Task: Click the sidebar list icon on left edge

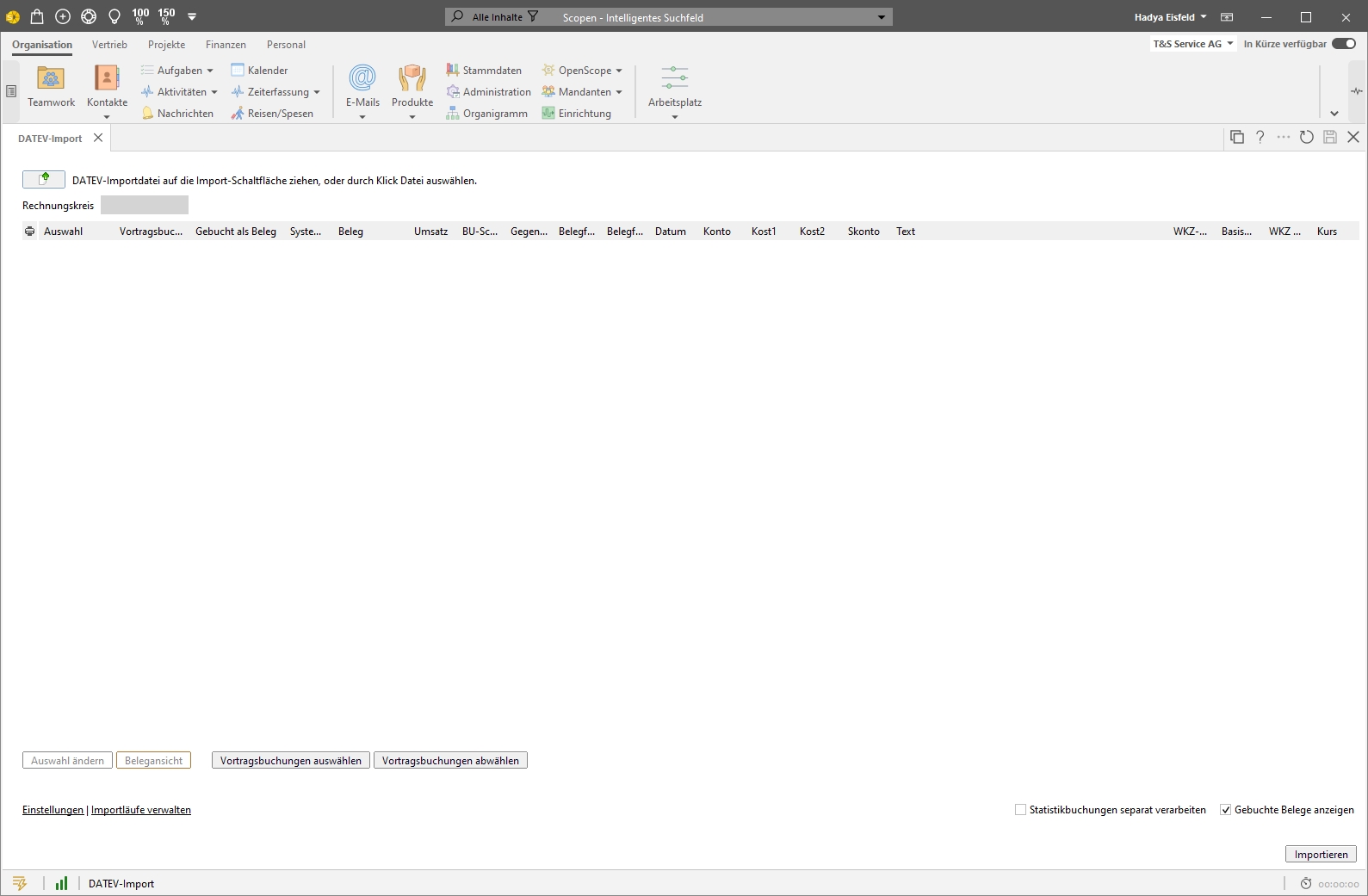Action: click(11, 91)
